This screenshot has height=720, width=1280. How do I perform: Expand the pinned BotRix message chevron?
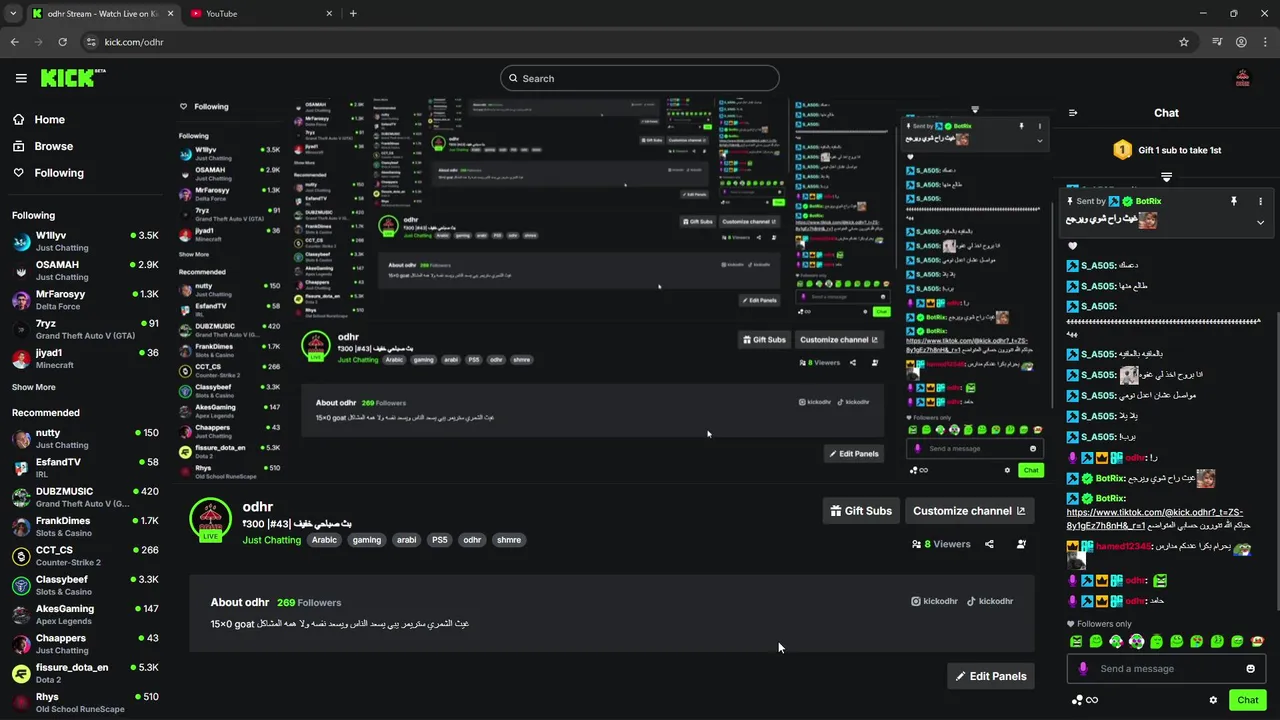coord(1260,222)
